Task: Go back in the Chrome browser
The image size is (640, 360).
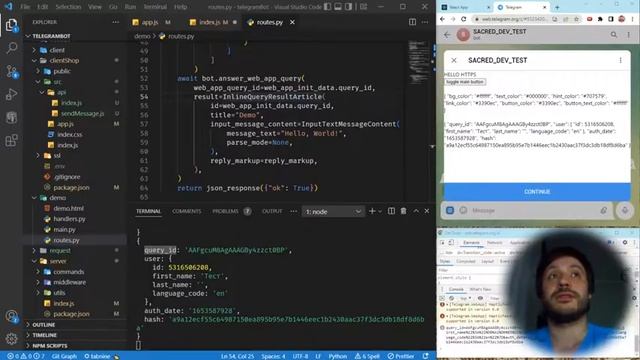Action: click(442, 19)
